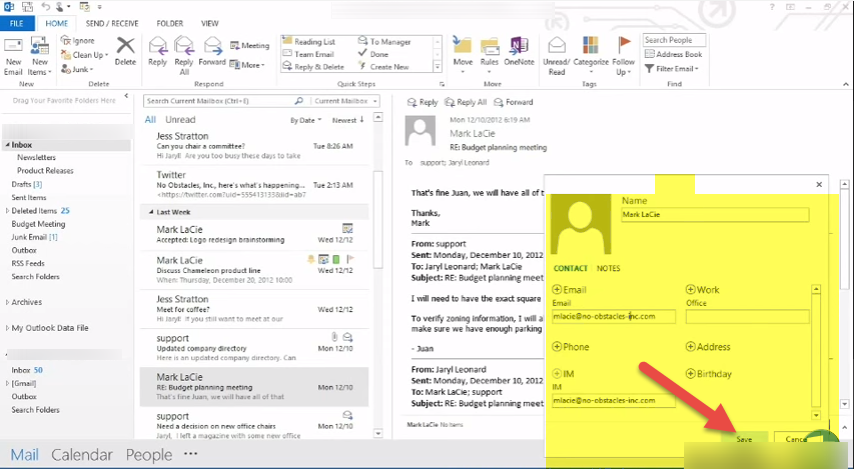
Task: Forward the message from the ribbon
Action: pyautogui.click(x=212, y=51)
